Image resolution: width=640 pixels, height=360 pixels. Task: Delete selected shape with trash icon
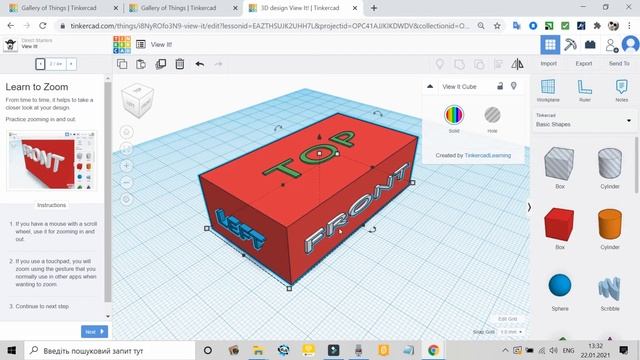[180, 64]
